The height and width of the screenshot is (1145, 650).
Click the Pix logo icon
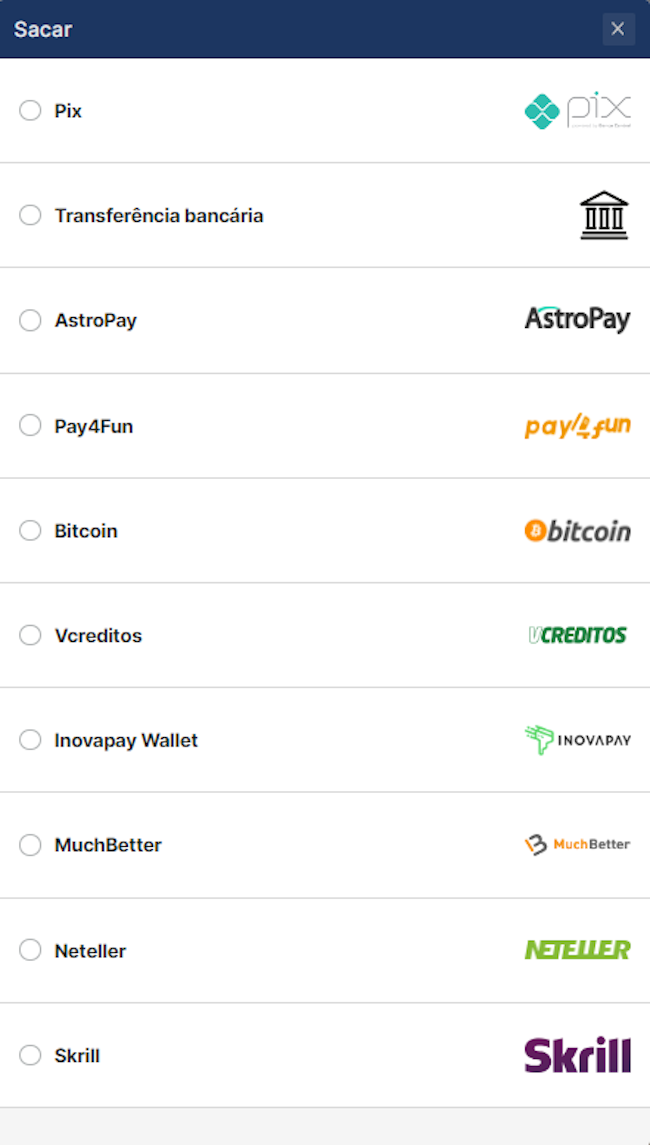pos(578,111)
